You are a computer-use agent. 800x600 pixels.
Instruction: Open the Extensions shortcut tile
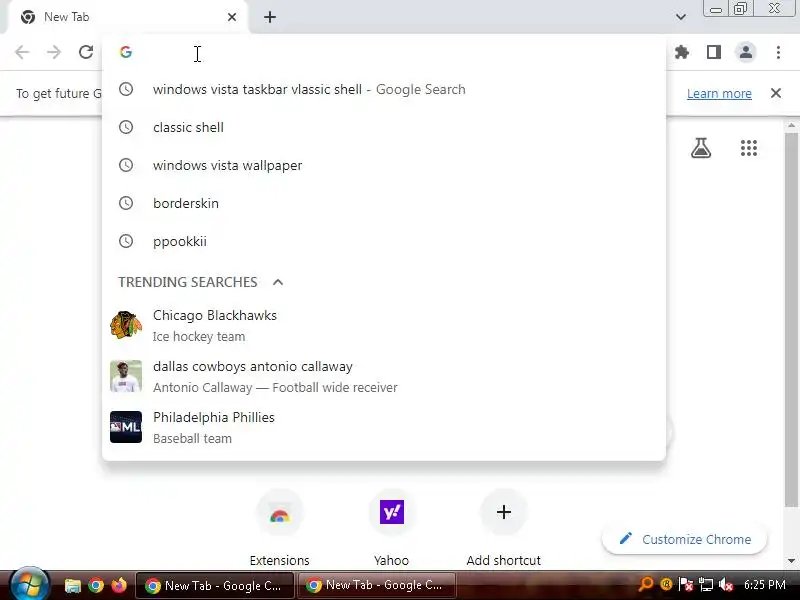coord(280,528)
